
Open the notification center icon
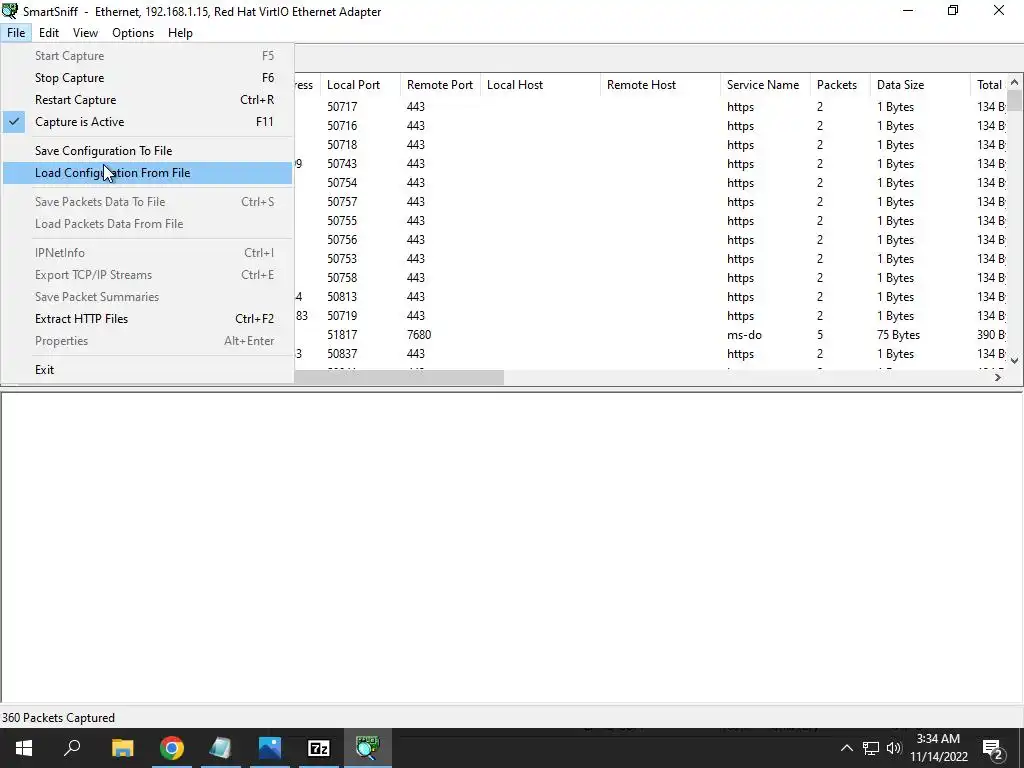(993, 749)
